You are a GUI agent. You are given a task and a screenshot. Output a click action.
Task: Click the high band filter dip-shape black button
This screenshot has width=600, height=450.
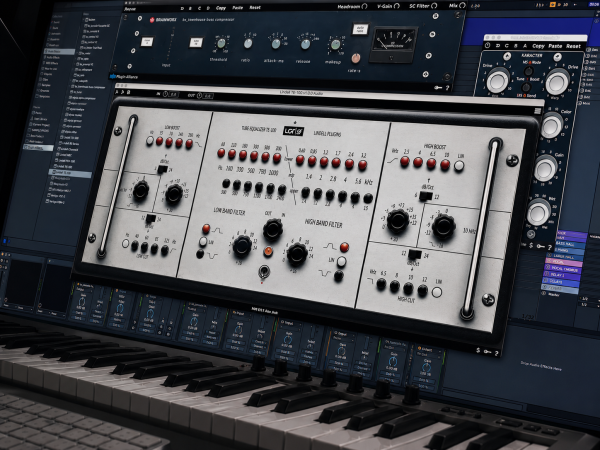(339, 276)
